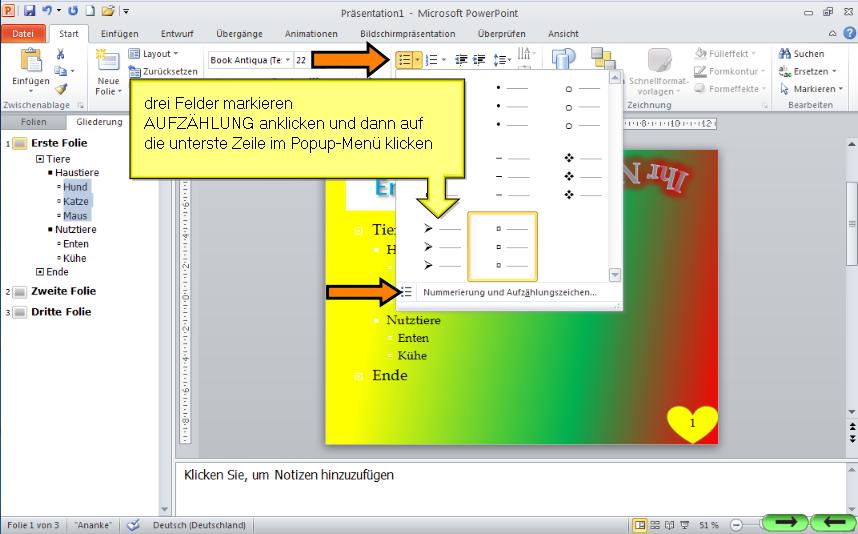Open Nummerierung und Aufzählungszeichen dialog
Viewport: 858px width, 534px height.
coord(509,292)
